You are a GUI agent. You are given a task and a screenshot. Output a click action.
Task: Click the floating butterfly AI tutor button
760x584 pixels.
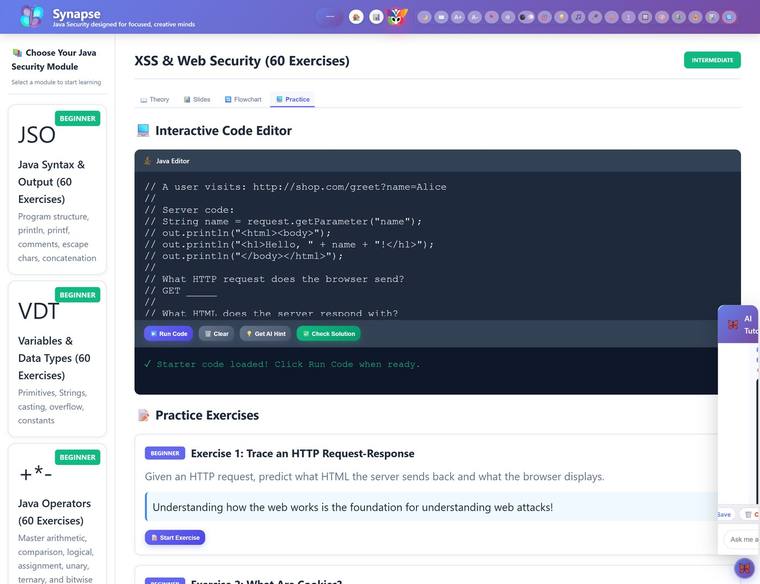[x=744, y=568]
